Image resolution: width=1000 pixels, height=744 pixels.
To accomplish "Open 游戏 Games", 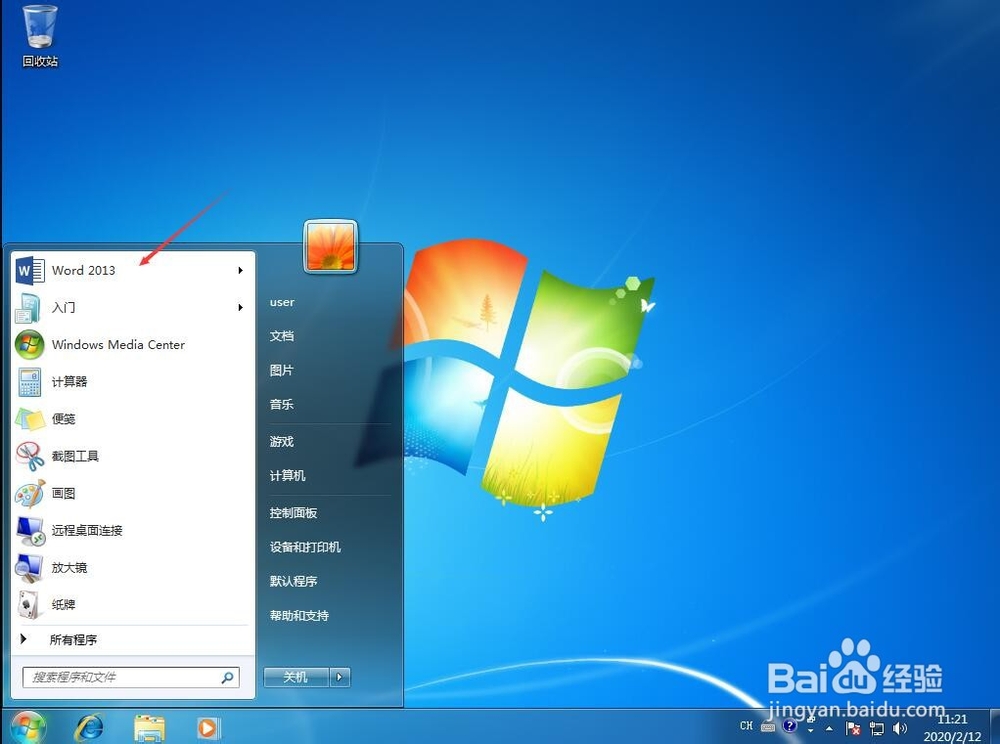I will coord(282,441).
